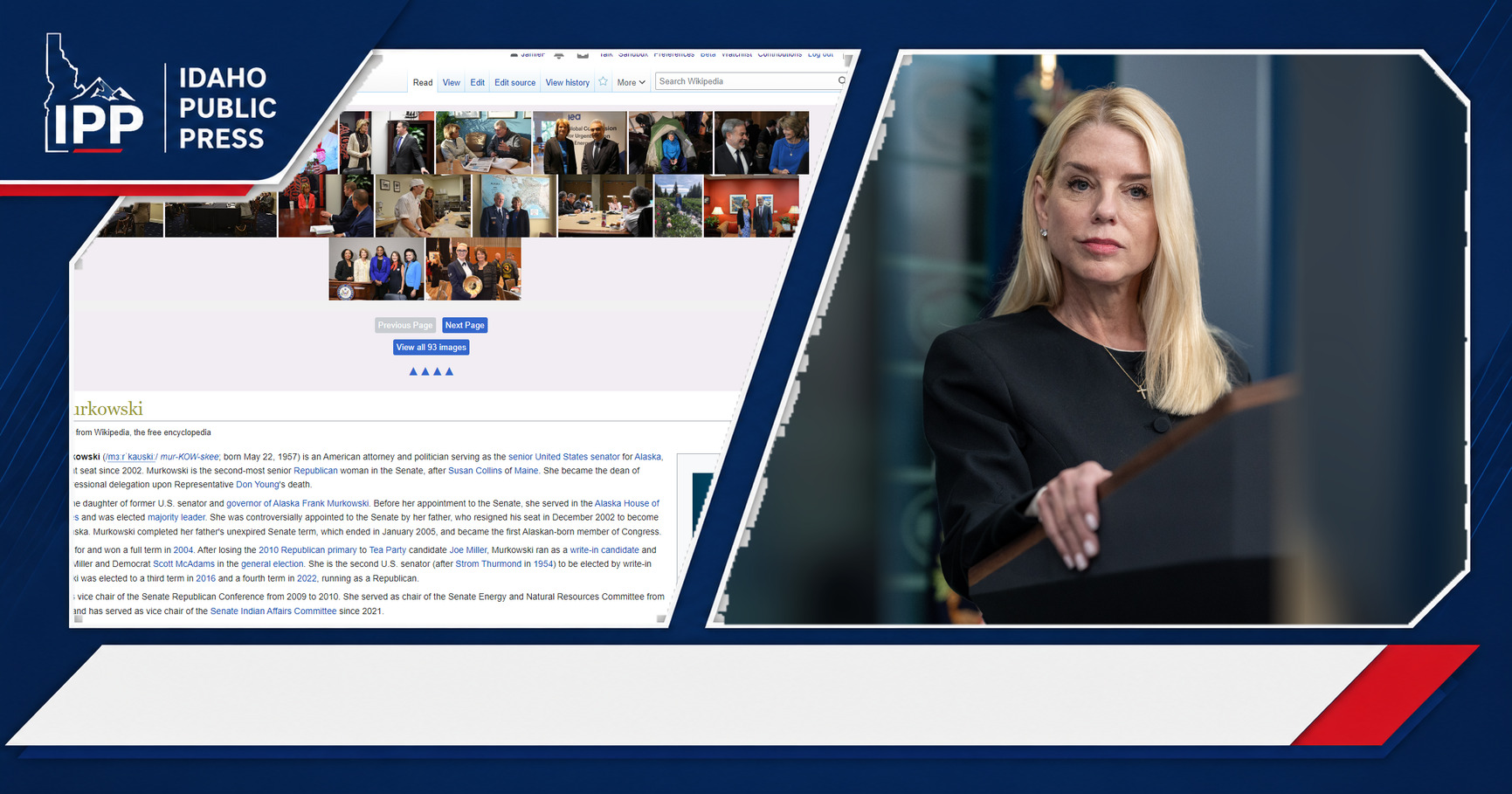Follow the 'Alaska House of' link
The height and width of the screenshot is (794, 1512).
627,504
